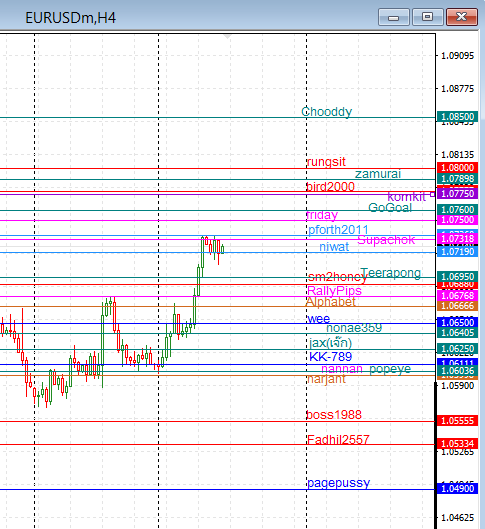The width and height of the screenshot is (485, 529).
Task: Click the EURUSDm,H4 window title
Action: point(70,18)
